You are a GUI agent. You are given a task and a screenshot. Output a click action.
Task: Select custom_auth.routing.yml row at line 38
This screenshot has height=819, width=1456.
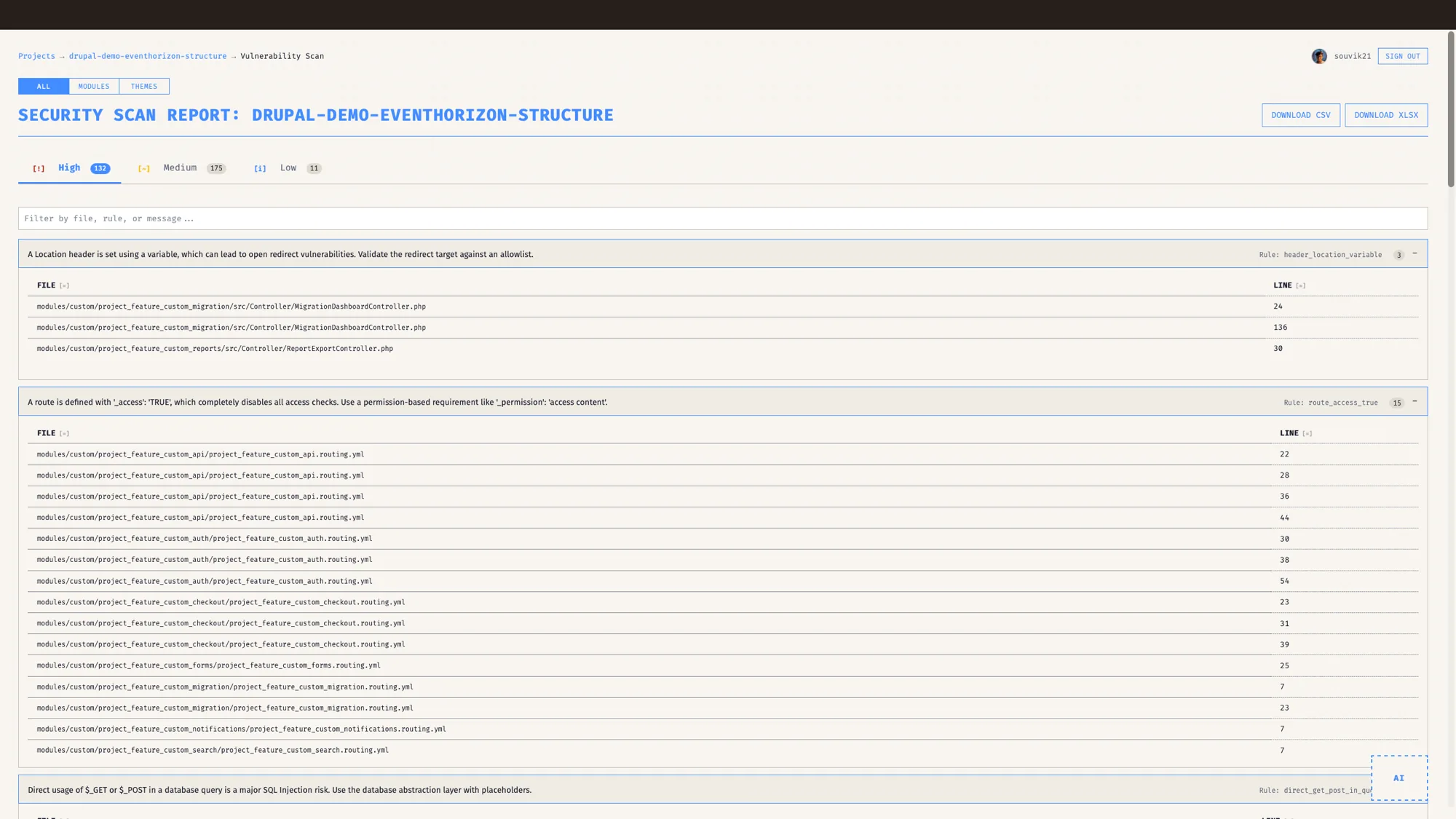(723, 560)
